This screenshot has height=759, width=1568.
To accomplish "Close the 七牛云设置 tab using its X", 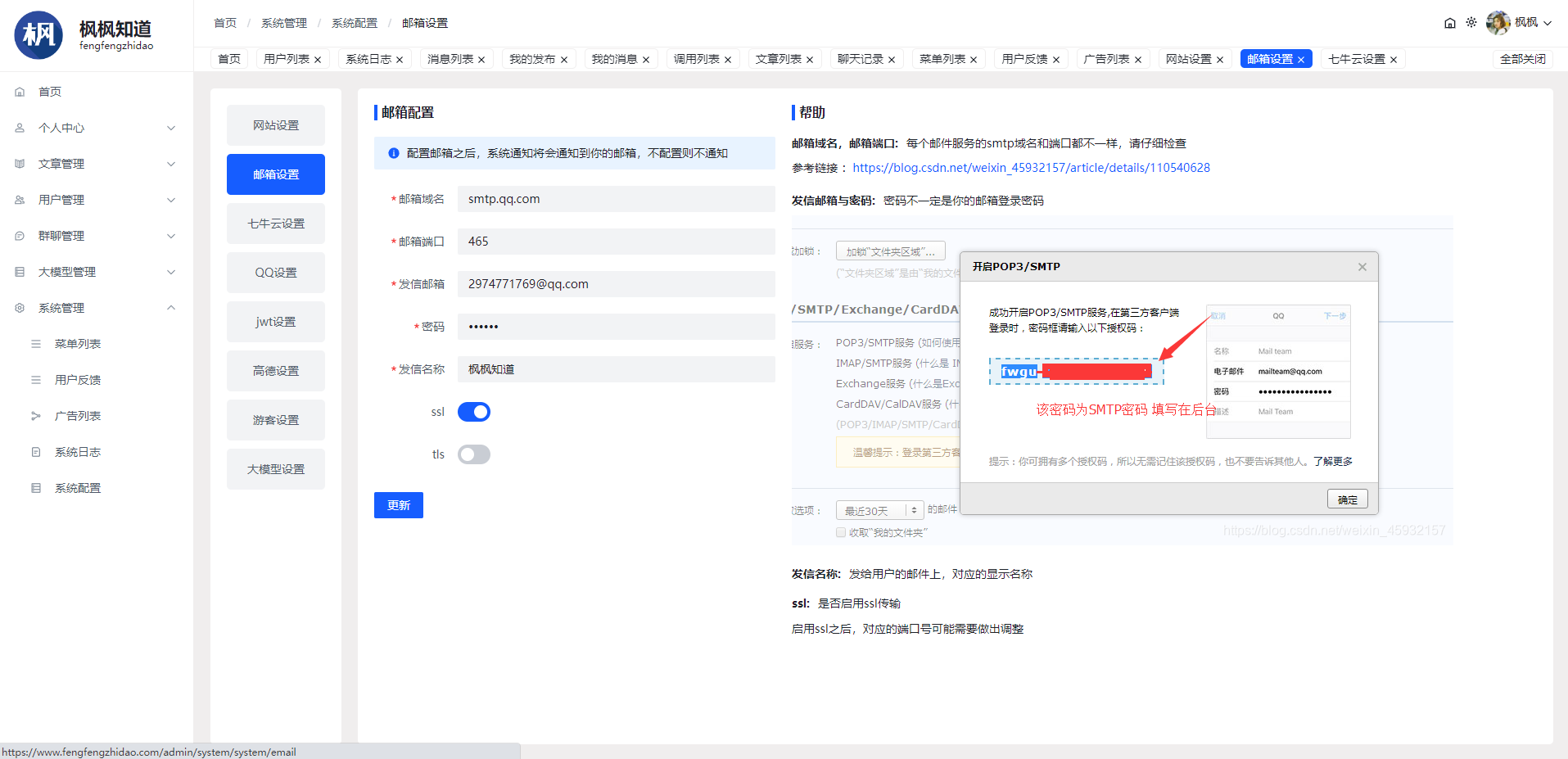I will [1394, 60].
